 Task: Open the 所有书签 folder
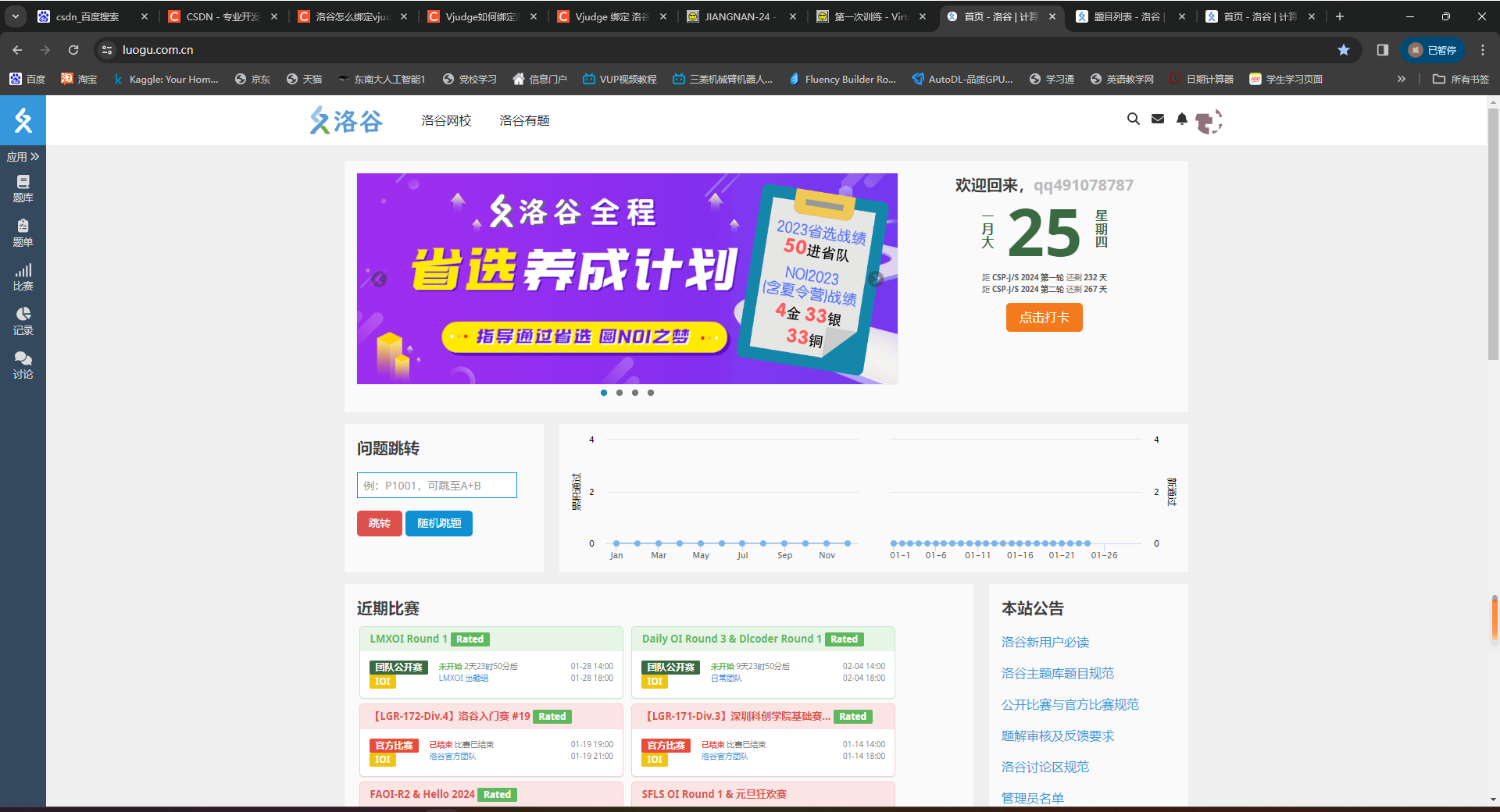[x=1460, y=78]
